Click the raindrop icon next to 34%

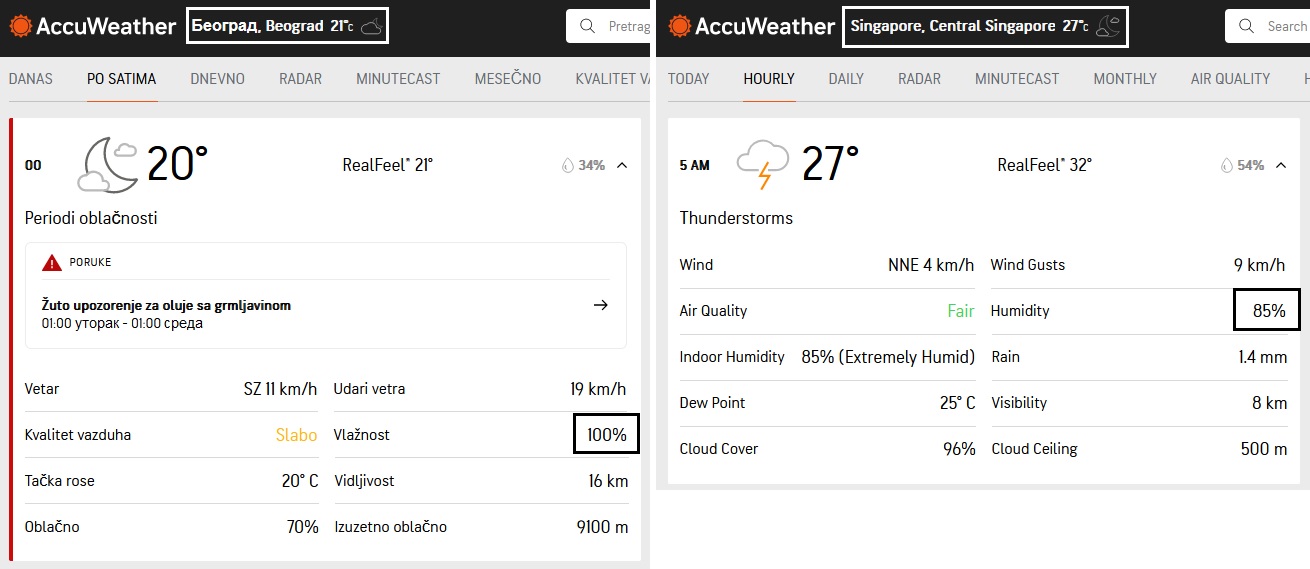pos(568,165)
